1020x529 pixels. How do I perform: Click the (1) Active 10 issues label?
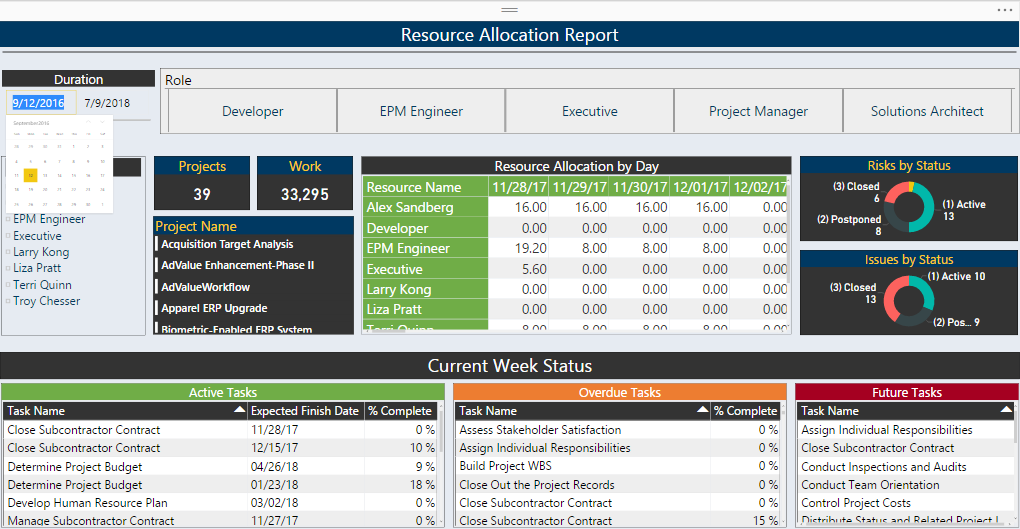[956, 276]
